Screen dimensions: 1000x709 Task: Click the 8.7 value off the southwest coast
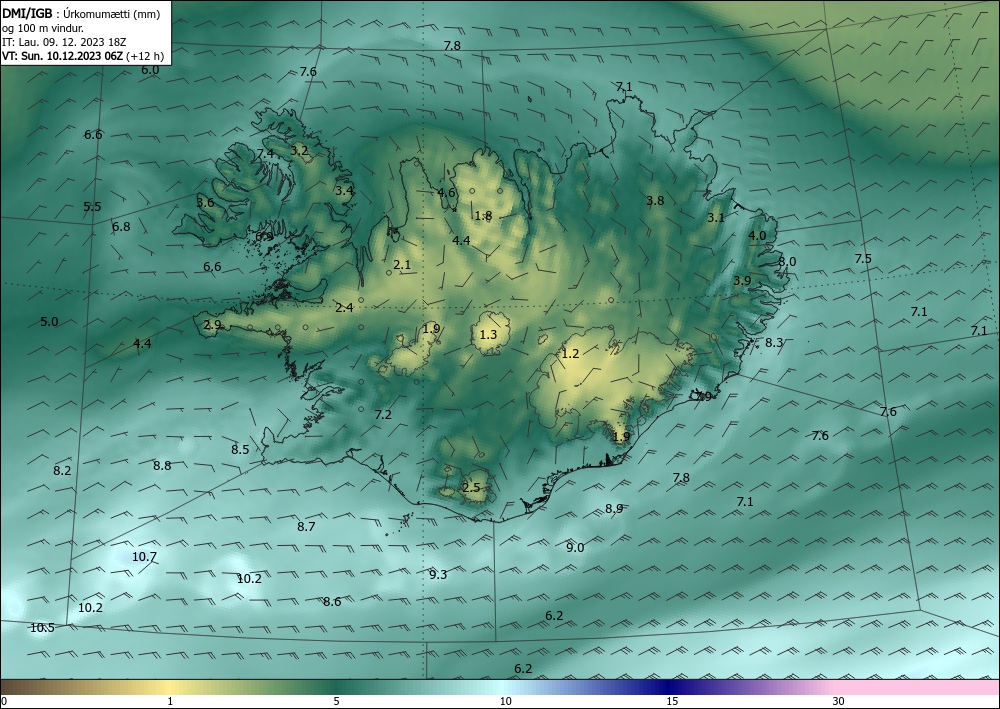[306, 526]
